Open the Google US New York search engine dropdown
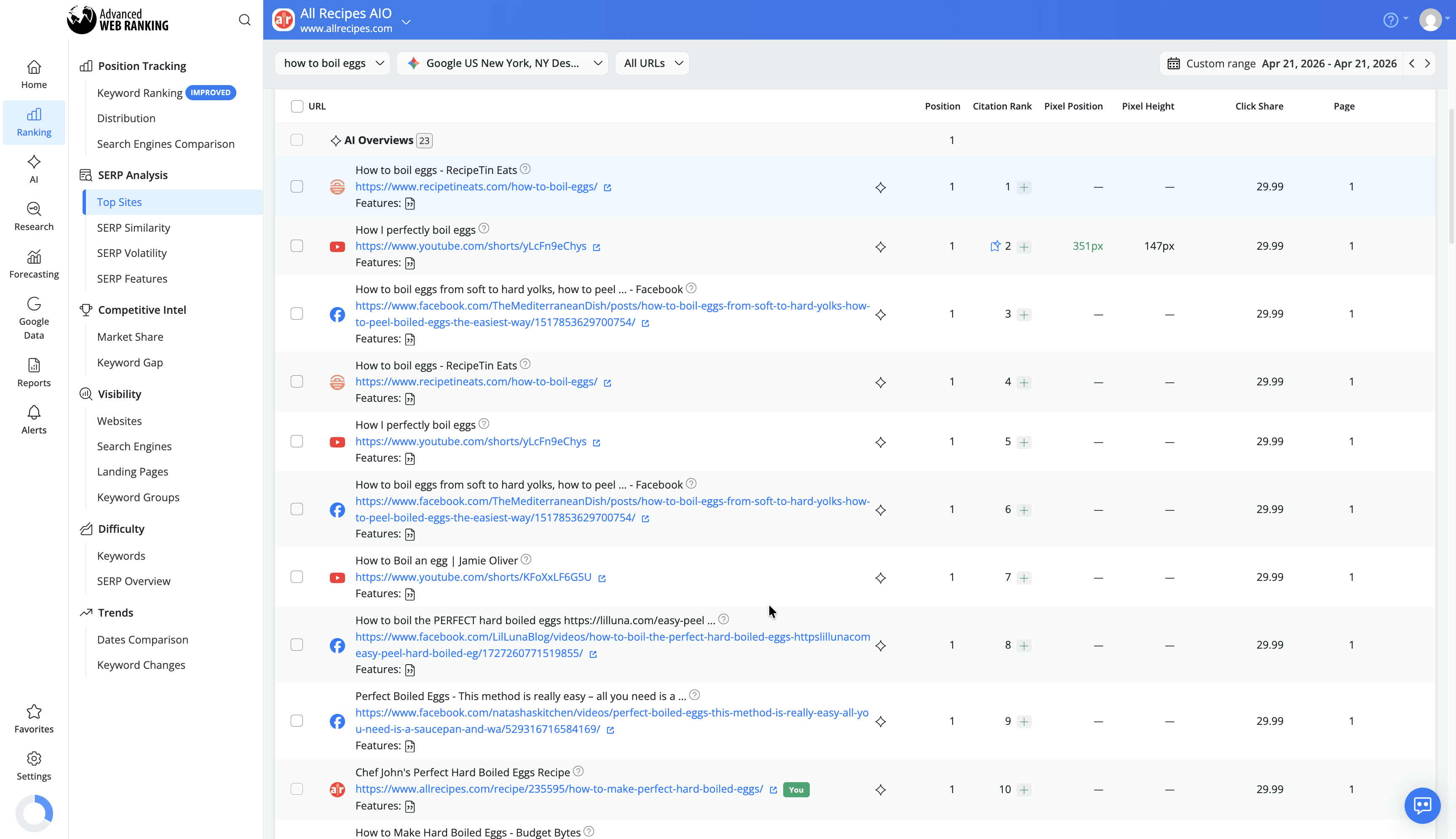The height and width of the screenshot is (839, 1456). pyautogui.click(x=502, y=63)
